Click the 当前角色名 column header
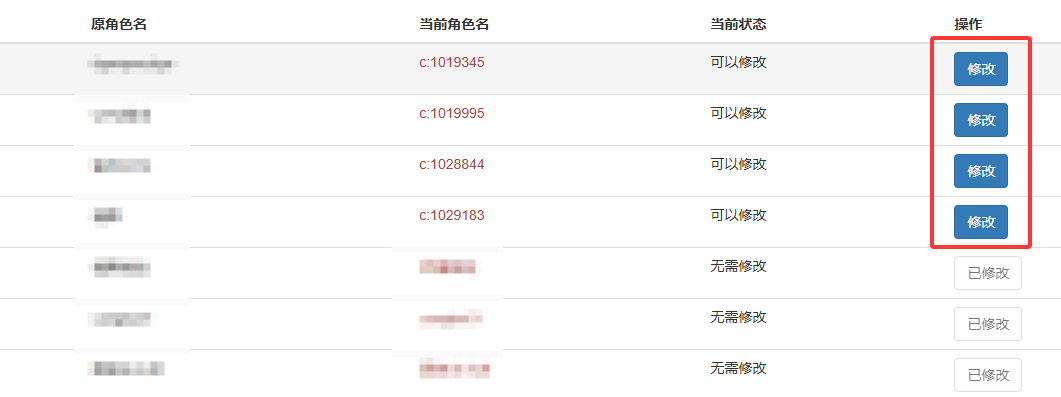This screenshot has height=397, width=1061. pyautogui.click(x=455, y=24)
